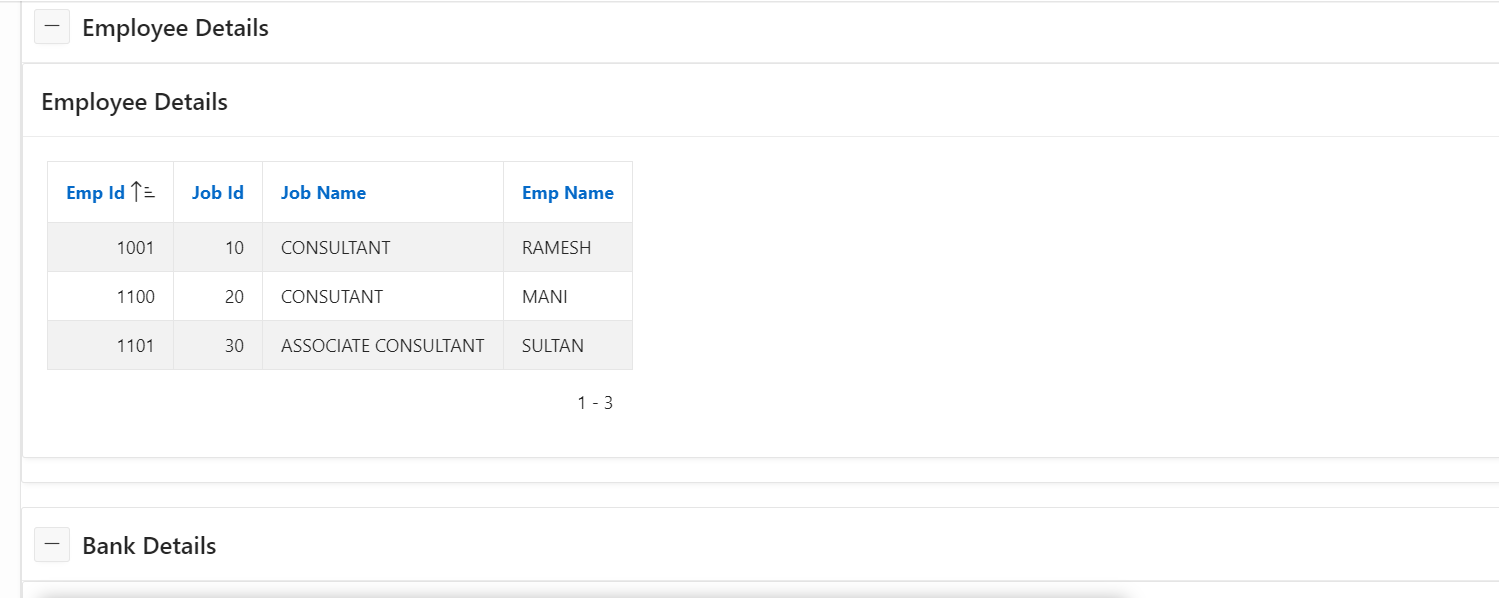Sort by Job Id column header
The image size is (1499, 598).
coord(218,193)
